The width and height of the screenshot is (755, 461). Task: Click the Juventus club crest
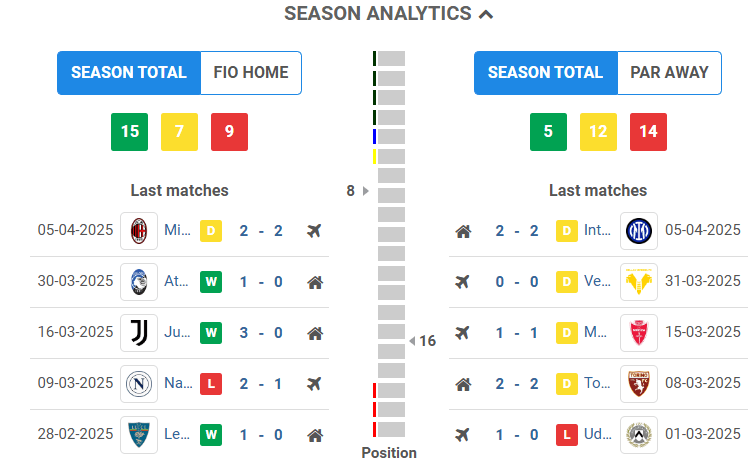point(138,332)
